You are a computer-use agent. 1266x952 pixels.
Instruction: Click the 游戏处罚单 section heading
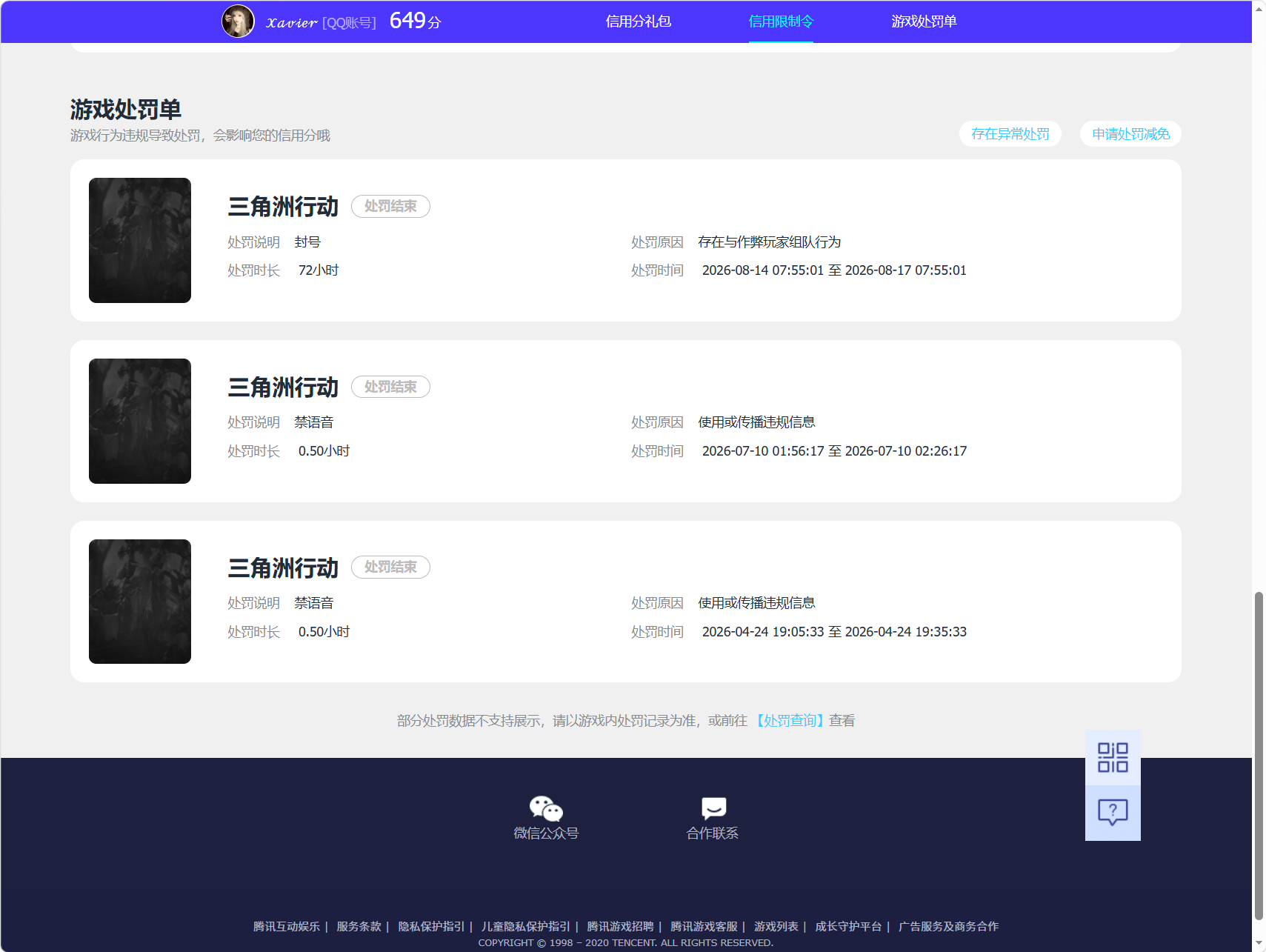(126, 110)
